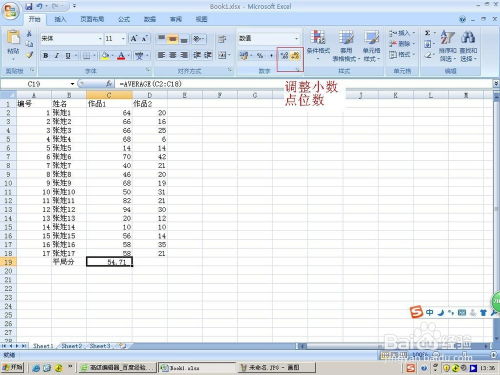Switch to the Paint window in taskbar

click(x=277, y=368)
